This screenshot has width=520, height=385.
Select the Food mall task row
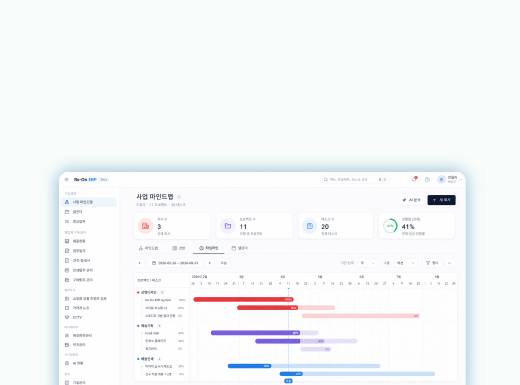pyautogui.click(x=162, y=333)
